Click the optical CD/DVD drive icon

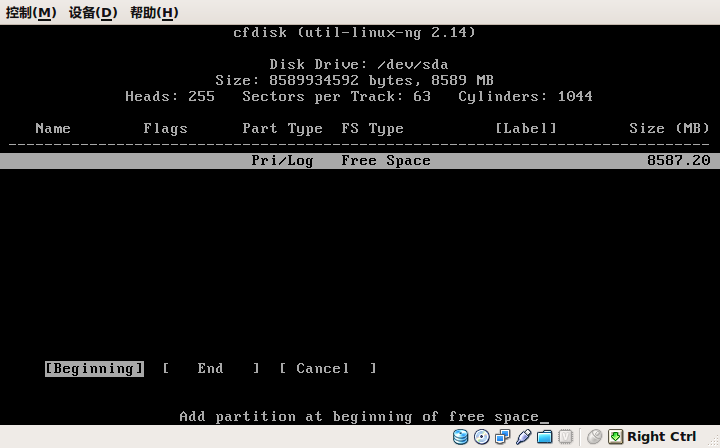(481, 437)
